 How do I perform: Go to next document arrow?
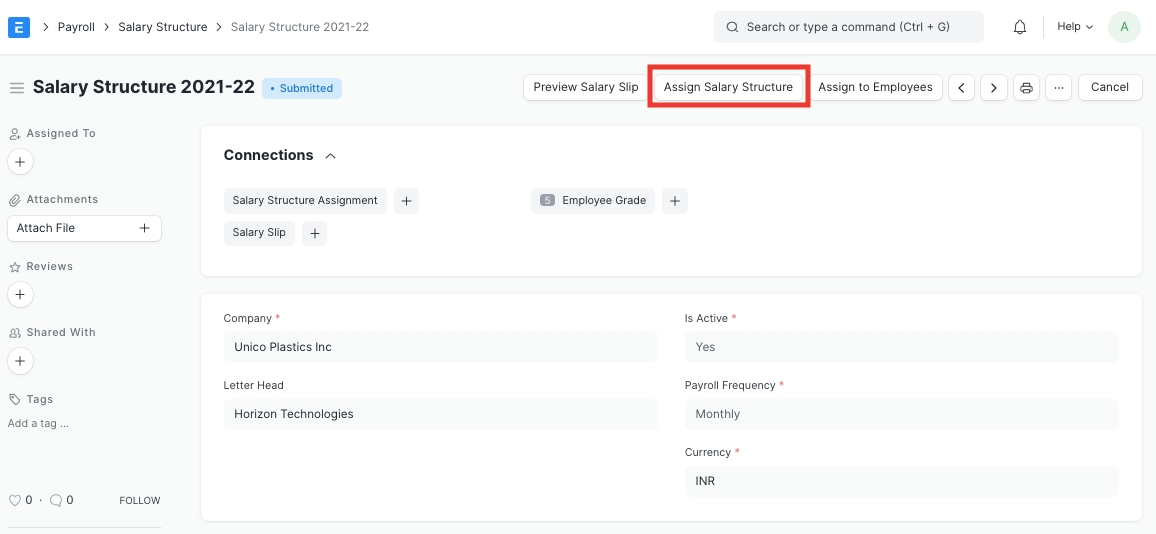[x=993, y=87]
